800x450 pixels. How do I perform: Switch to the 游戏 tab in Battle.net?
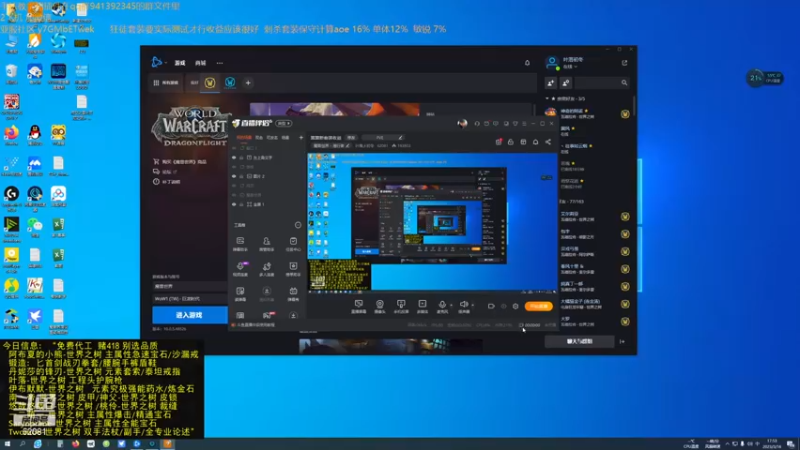click(180, 63)
